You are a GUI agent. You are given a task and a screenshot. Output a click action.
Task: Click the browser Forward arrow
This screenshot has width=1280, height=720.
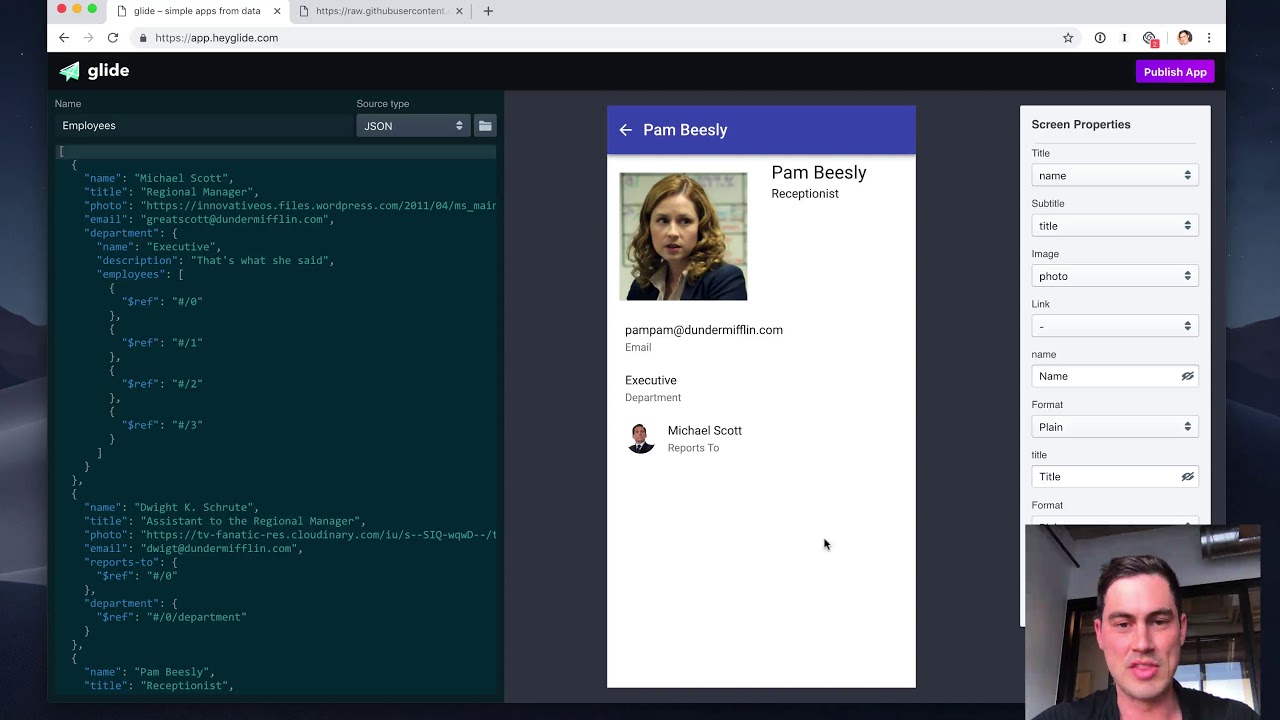coord(88,38)
